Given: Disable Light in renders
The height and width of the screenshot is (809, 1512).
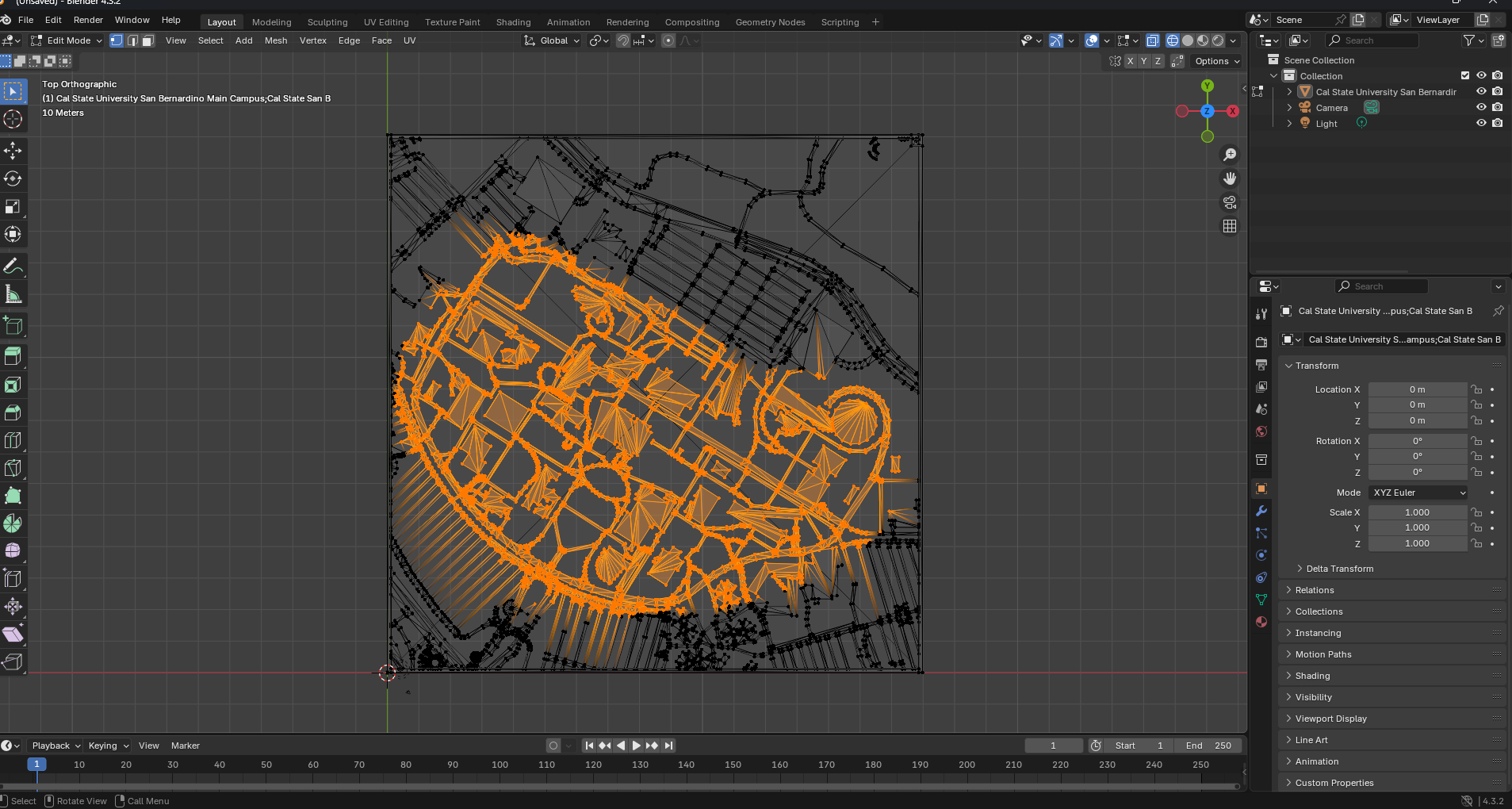Looking at the screenshot, I should pos(1497,123).
